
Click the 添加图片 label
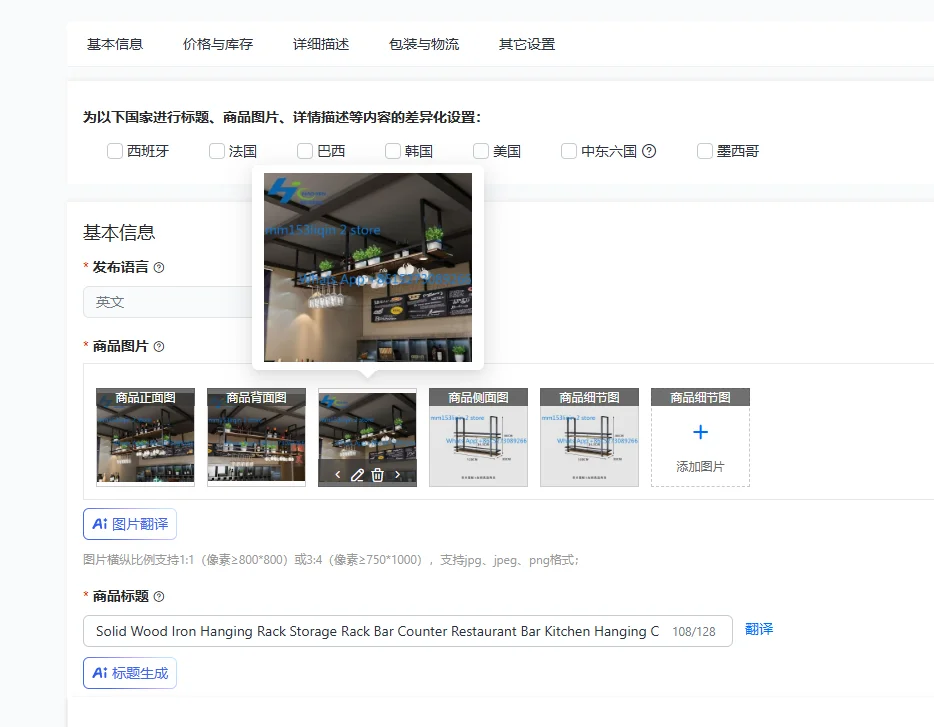coord(700,467)
